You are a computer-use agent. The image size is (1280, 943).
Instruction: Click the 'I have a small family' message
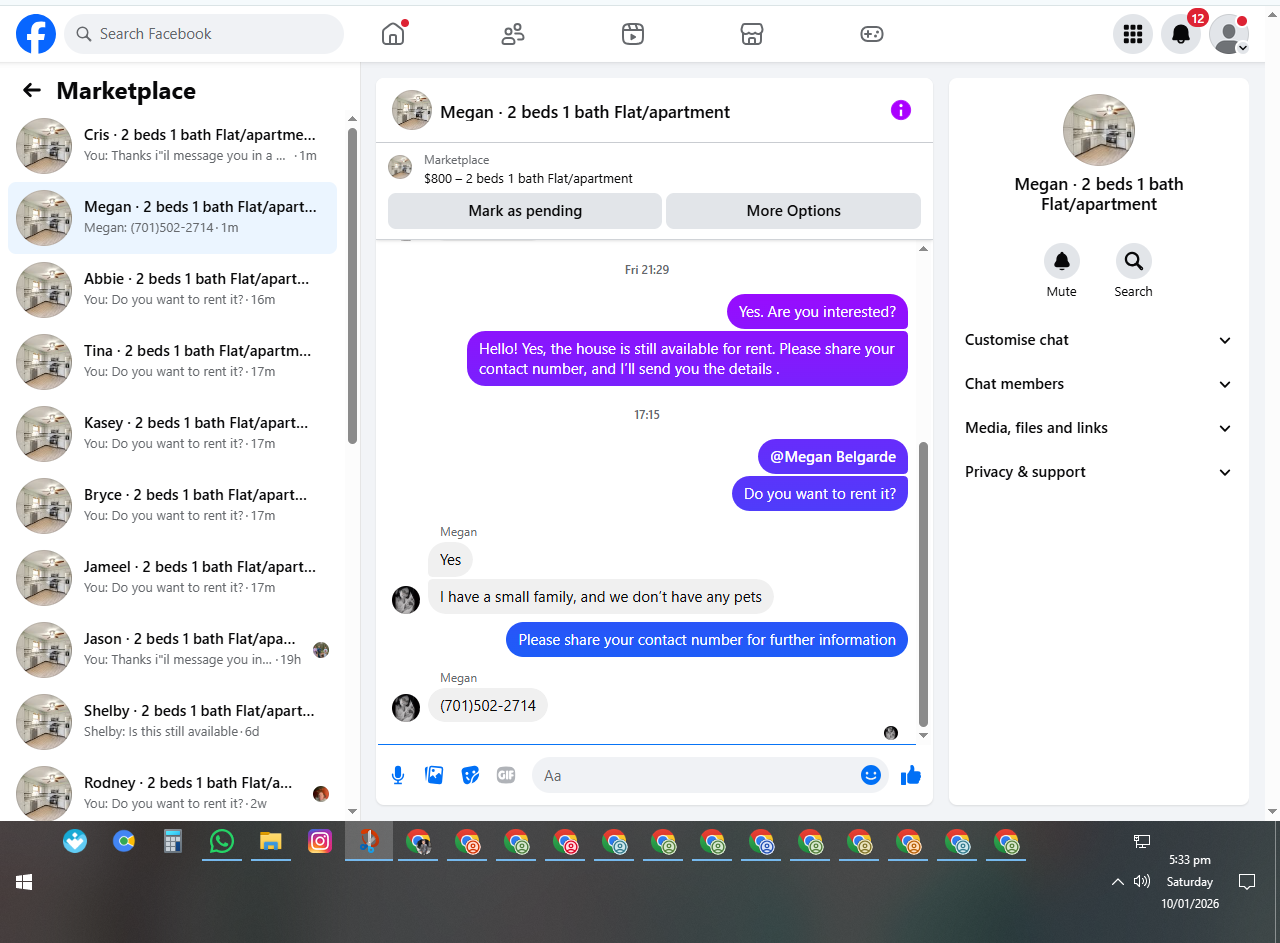601,597
